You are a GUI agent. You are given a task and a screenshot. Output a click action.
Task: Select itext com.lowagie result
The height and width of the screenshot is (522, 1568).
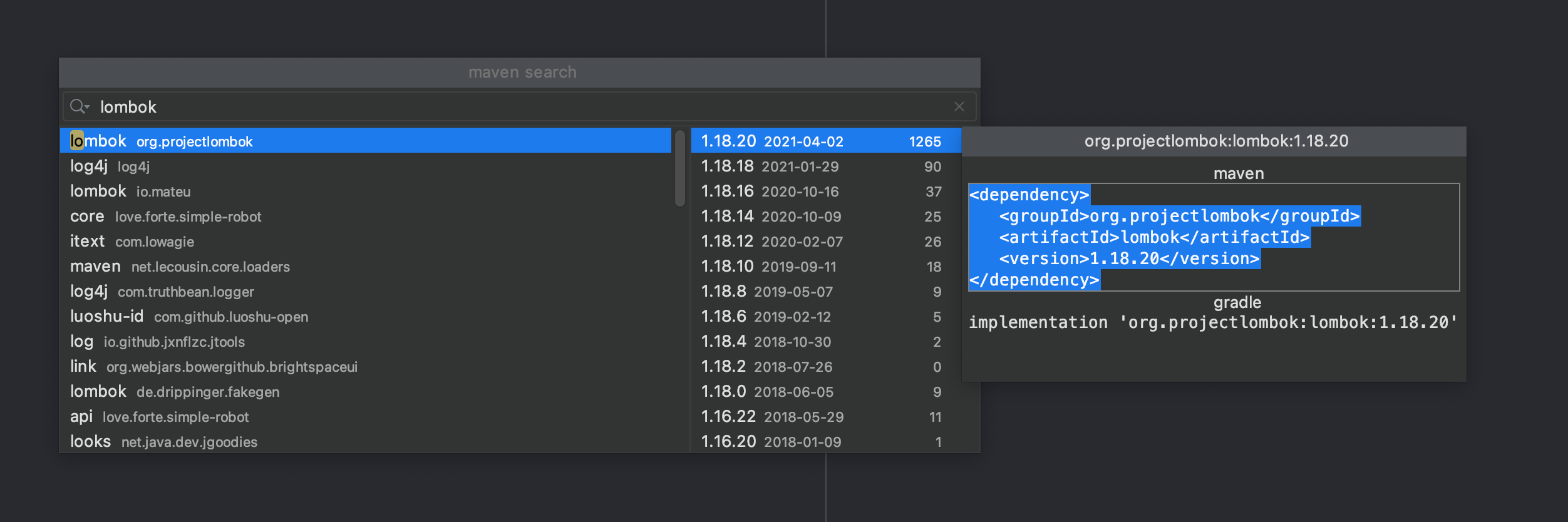coord(366,241)
